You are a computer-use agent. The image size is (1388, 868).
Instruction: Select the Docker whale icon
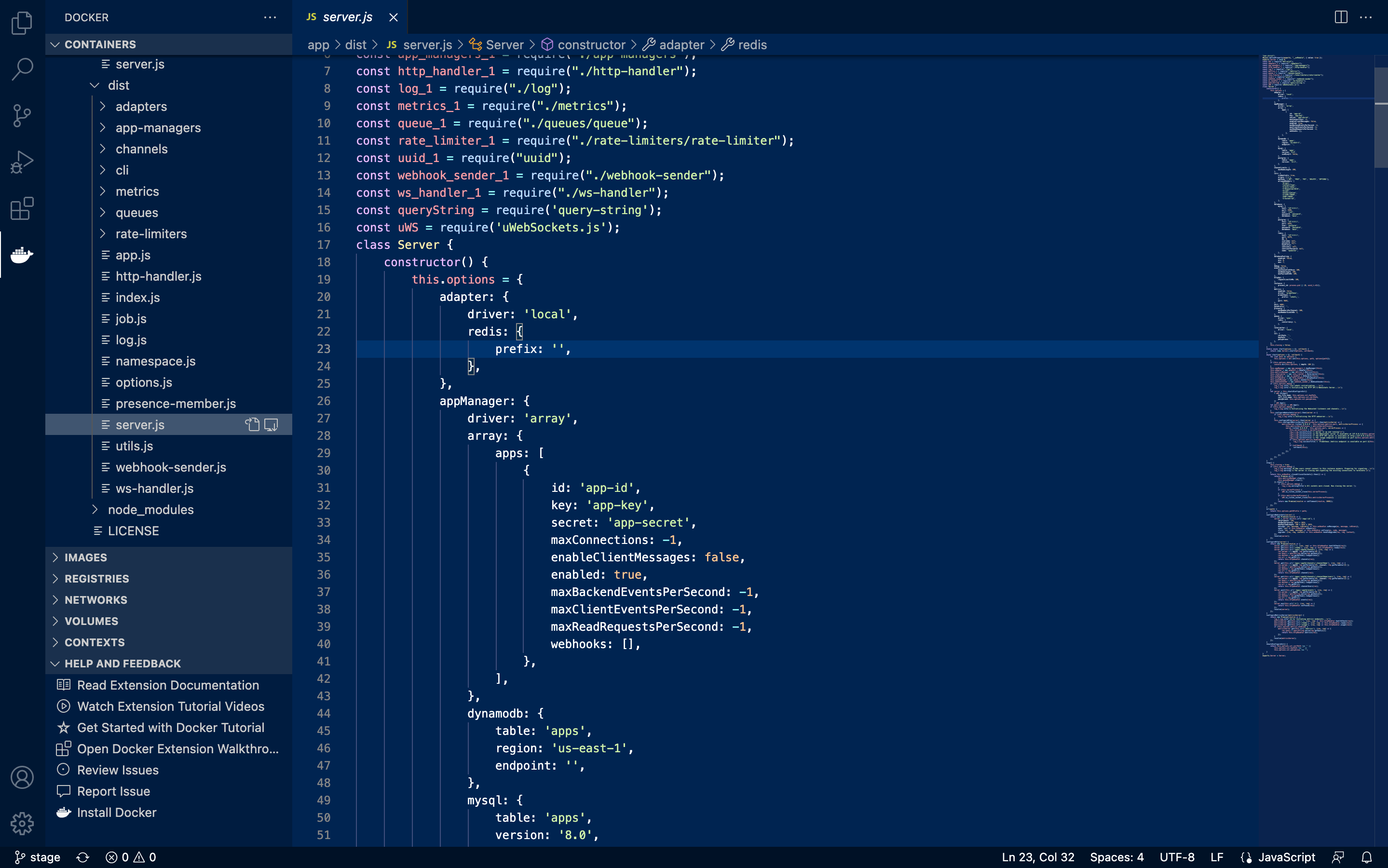tap(22, 255)
